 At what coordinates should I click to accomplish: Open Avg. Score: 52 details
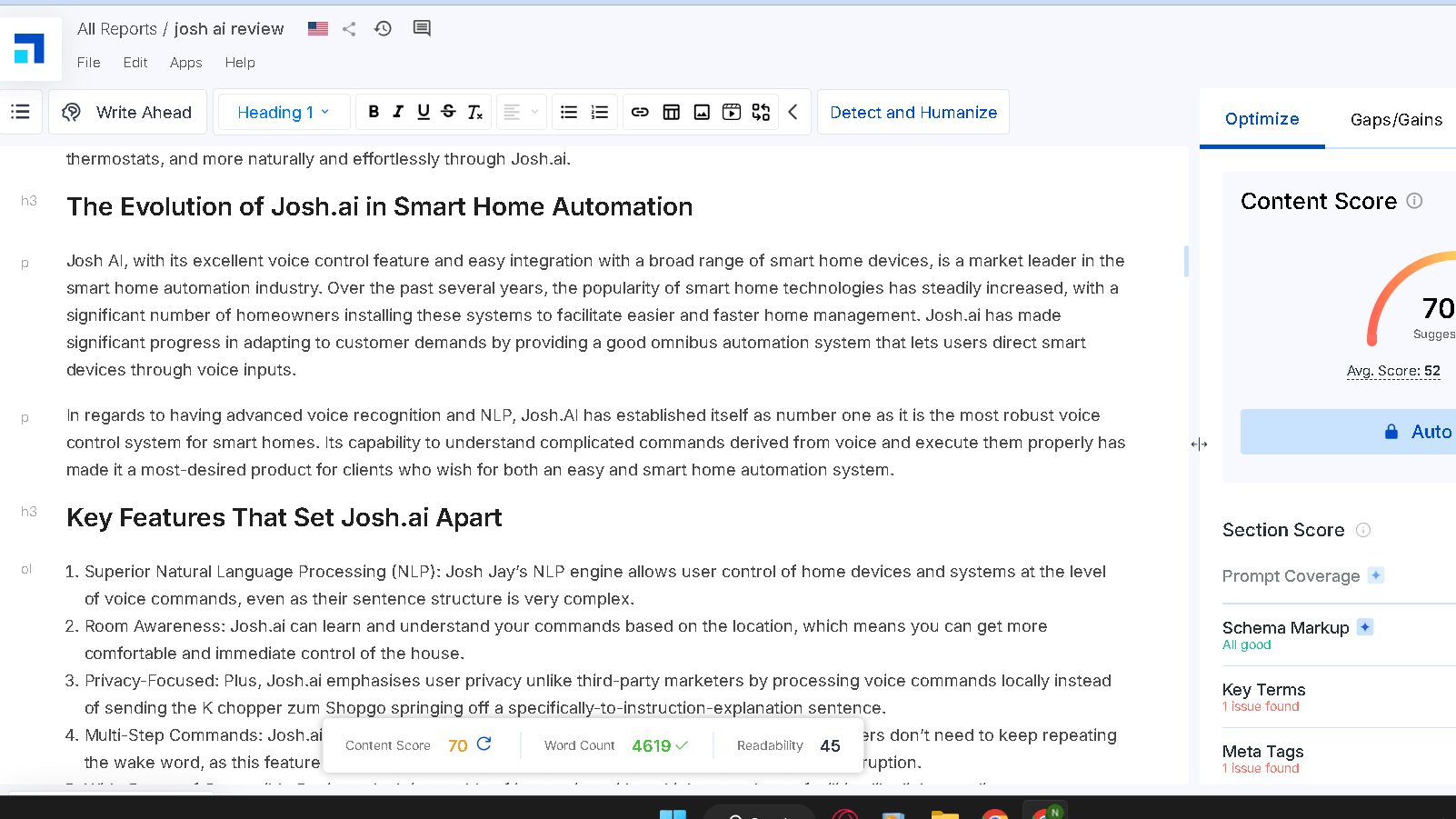(x=1393, y=371)
